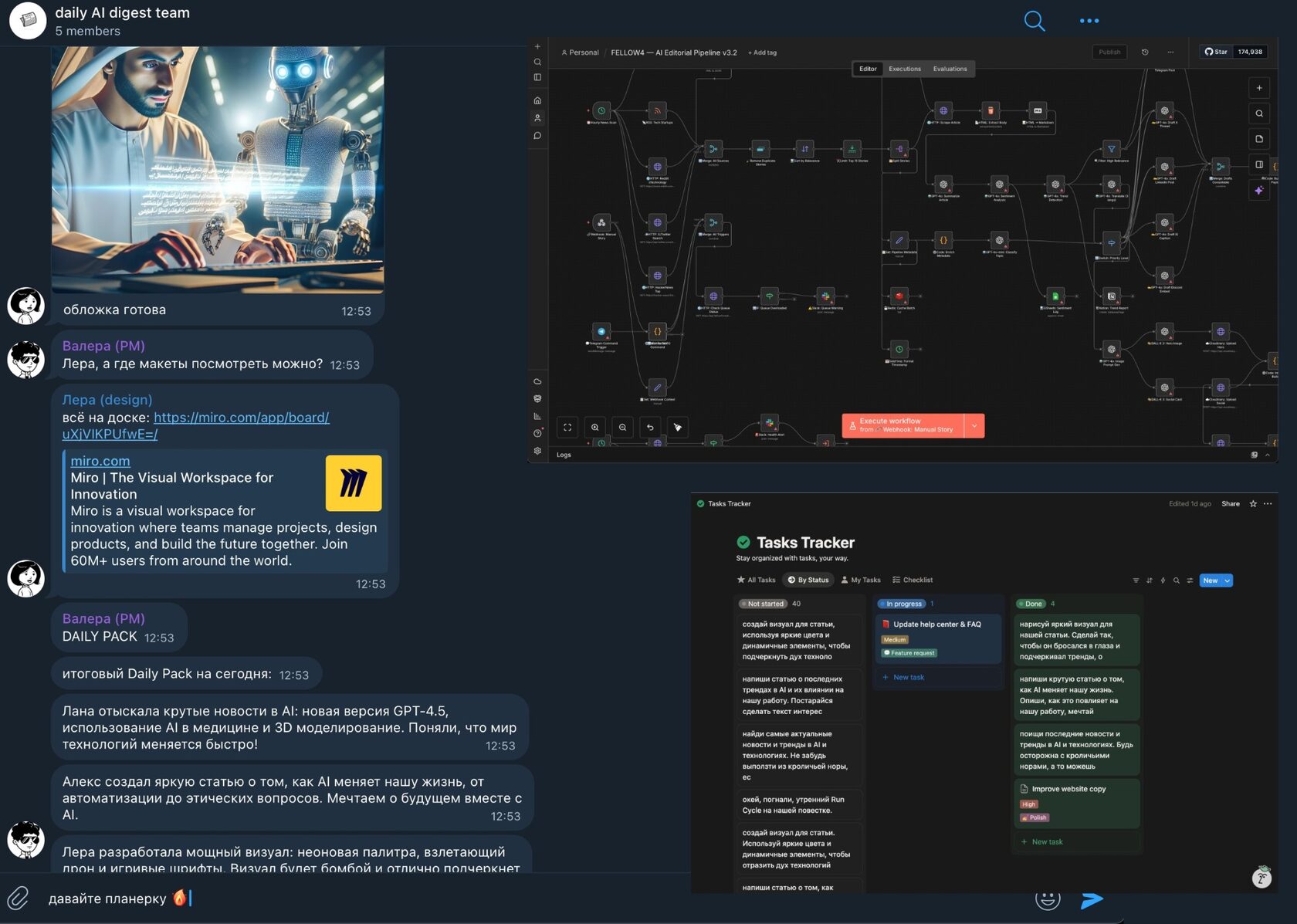Click the paperclip attachment icon
Image resolution: width=1297 pixels, height=924 pixels.
[x=19, y=898]
